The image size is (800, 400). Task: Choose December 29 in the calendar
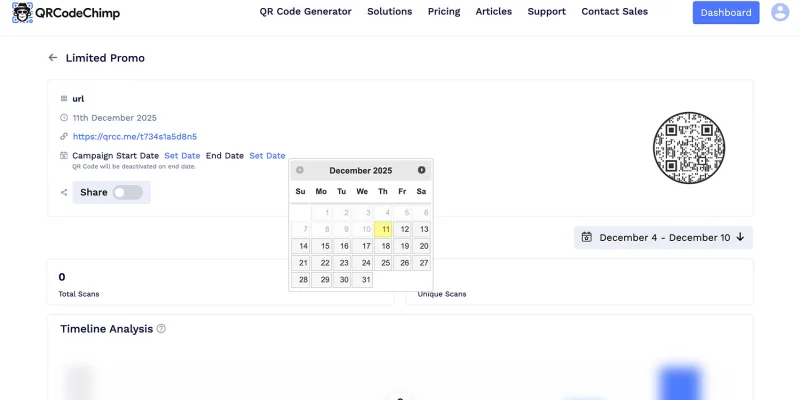tap(321, 280)
